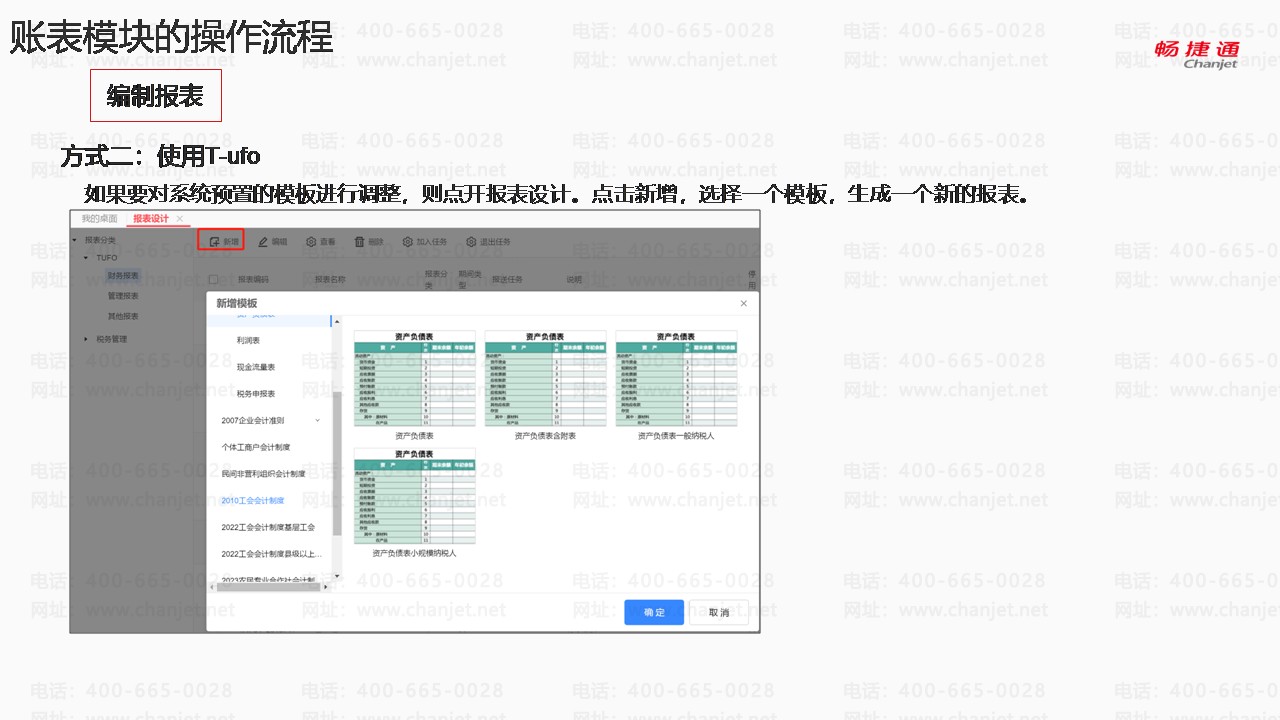The width and height of the screenshot is (1280, 720).
Task: Click the 加入任务 toolbar icon
Action: point(408,242)
